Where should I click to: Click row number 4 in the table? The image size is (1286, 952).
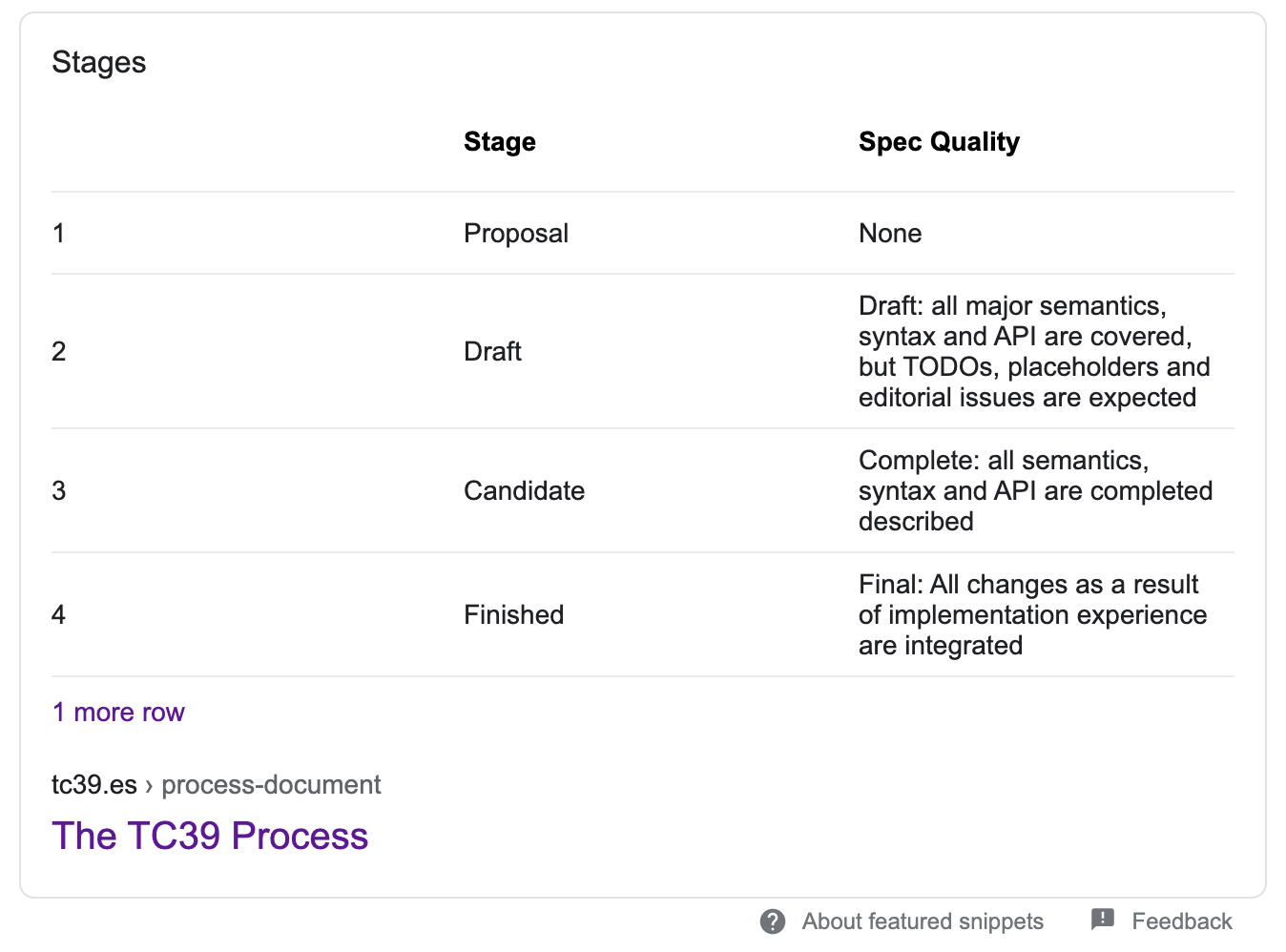pos(59,615)
